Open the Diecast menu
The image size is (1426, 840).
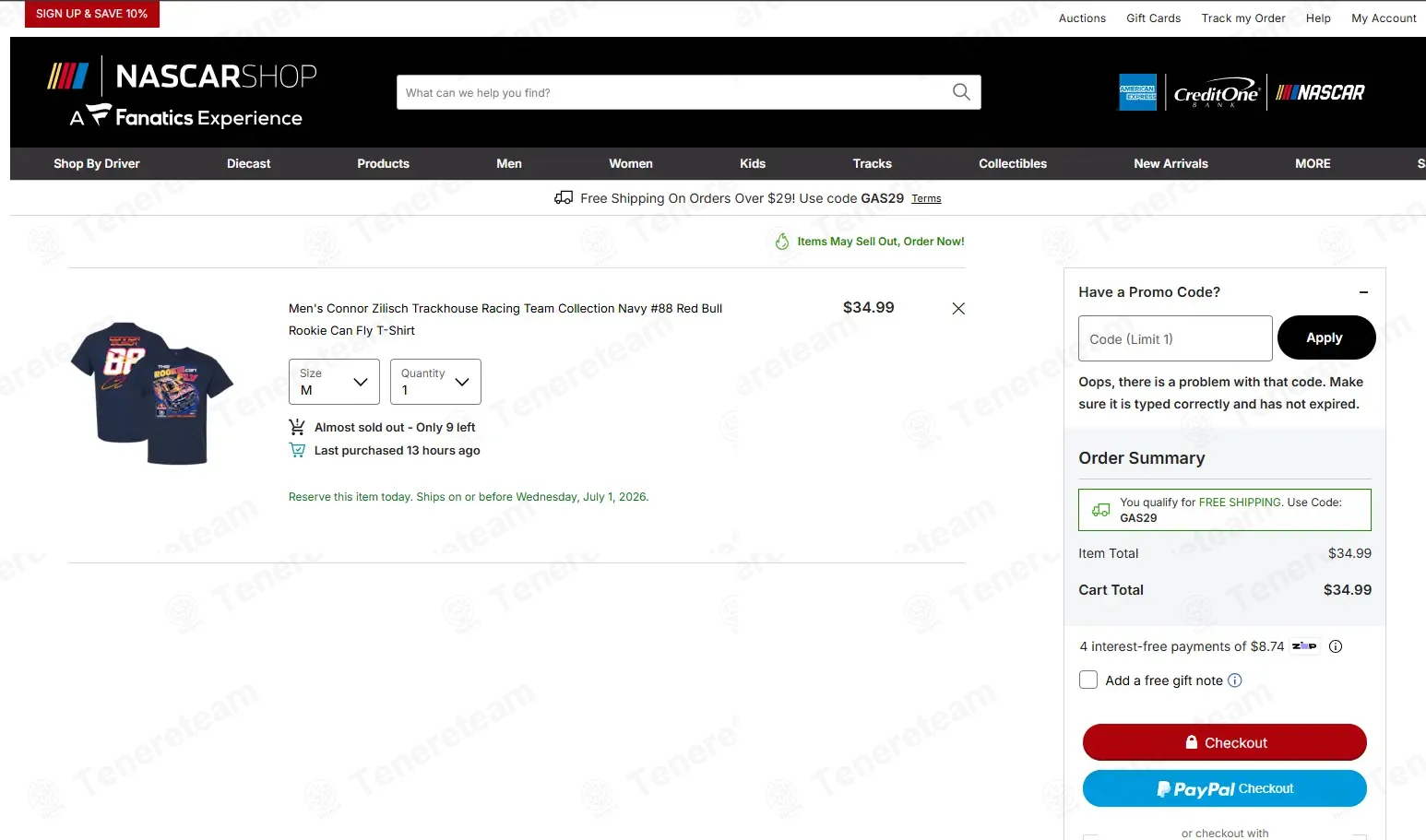pyautogui.click(x=249, y=163)
